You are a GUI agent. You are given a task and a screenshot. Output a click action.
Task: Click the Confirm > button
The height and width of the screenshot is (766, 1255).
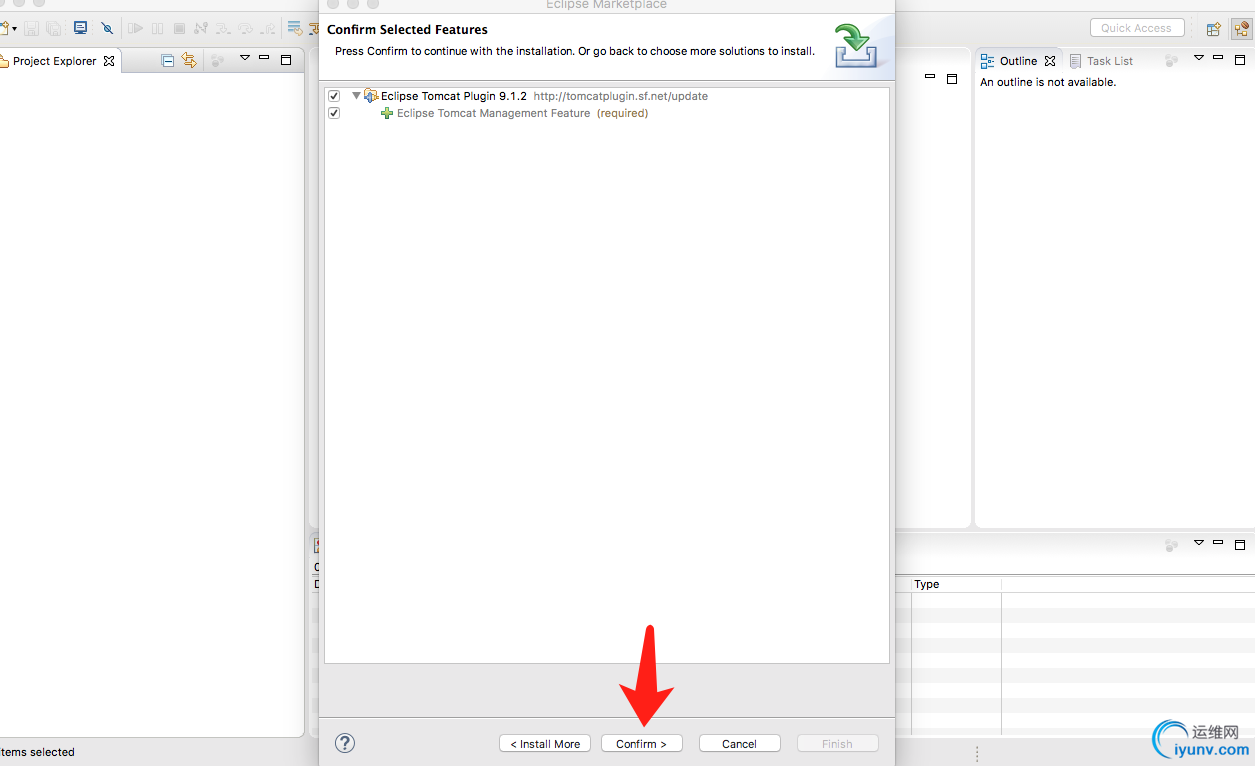click(641, 744)
